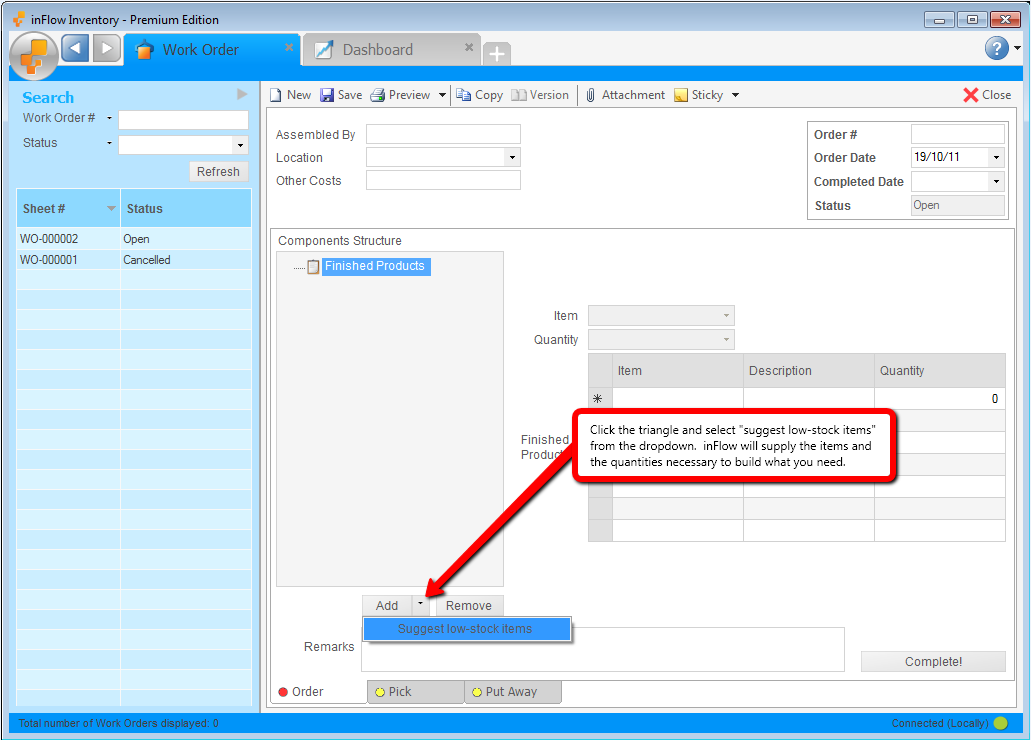The image size is (1031, 740).
Task: Switch to the Dashboard tab
Action: (392, 50)
